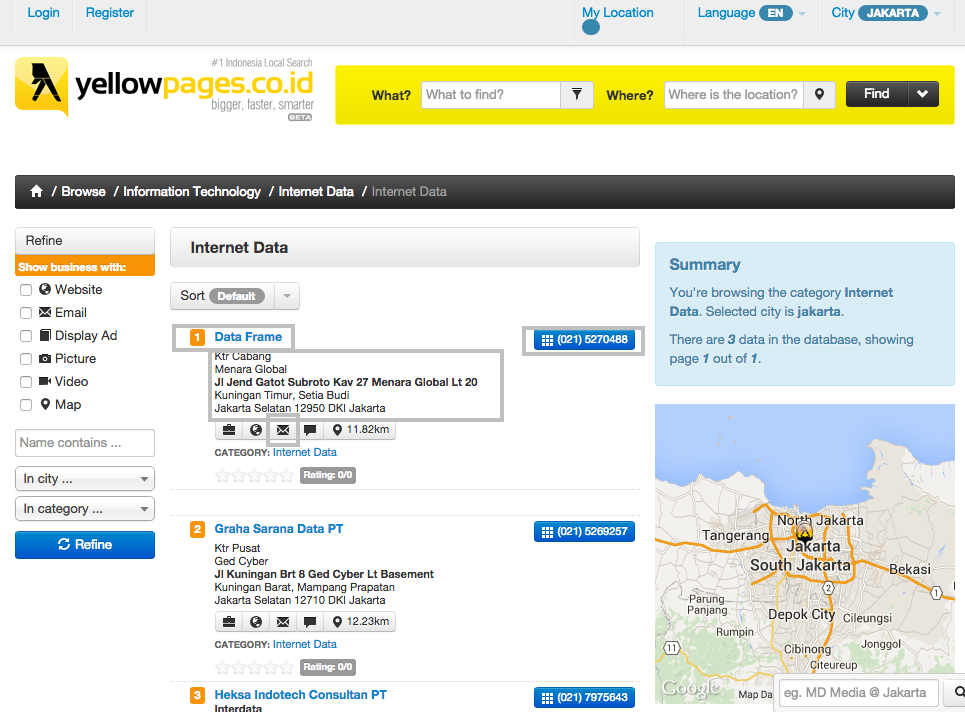Focus the Where is the location input
This screenshot has width=965, height=712.
(x=734, y=95)
